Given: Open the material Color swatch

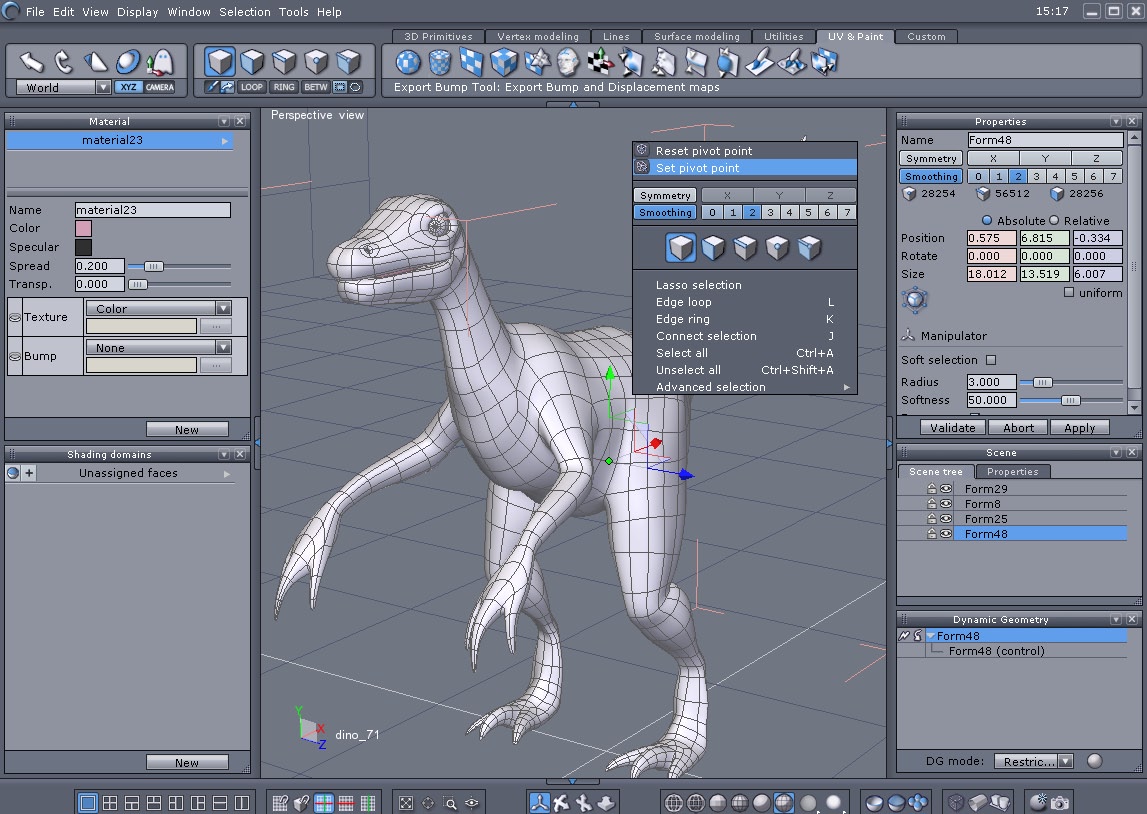Looking at the screenshot, I should click(x=83, y=228).
